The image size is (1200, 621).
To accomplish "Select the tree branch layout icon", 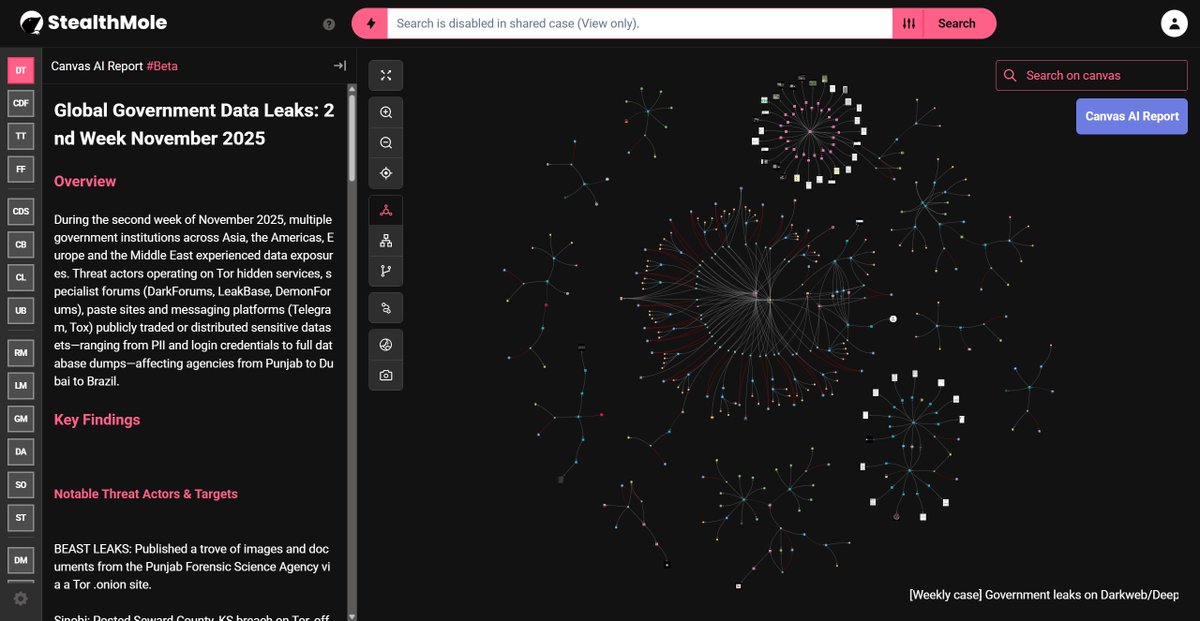I will point(385,271).
